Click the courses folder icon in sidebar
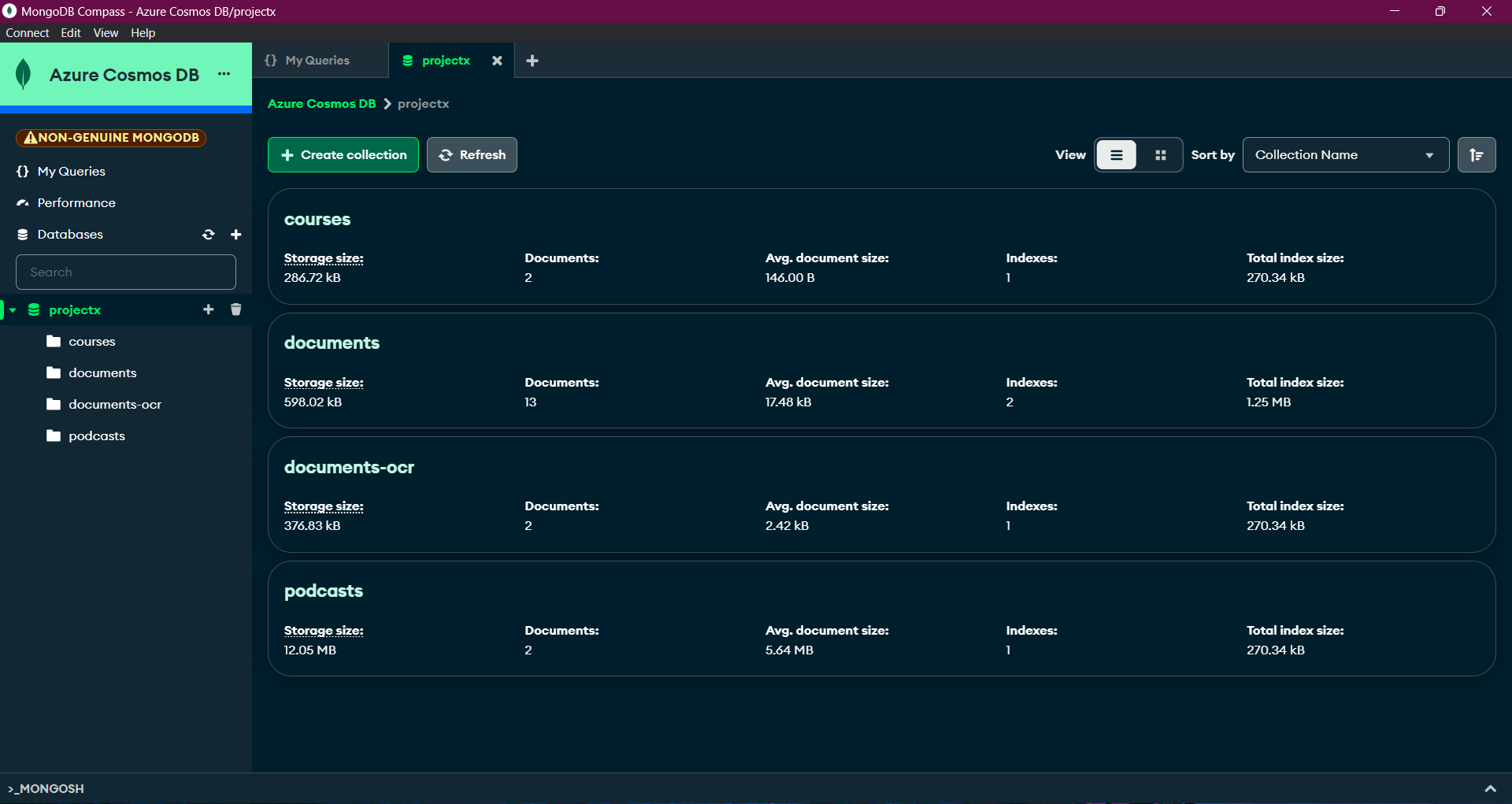The height and width of the screenshot is (804, 1512). [54, 342]
